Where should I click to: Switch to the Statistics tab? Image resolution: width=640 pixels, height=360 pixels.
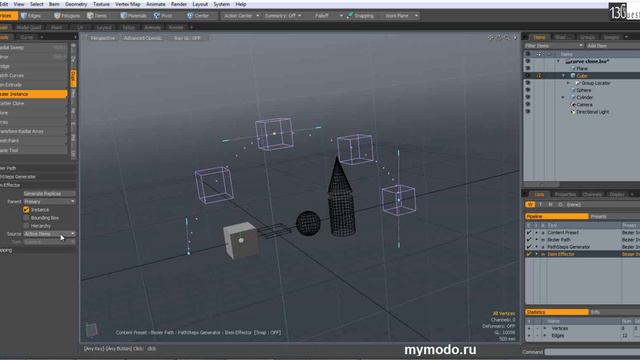[x=556, y=312]
